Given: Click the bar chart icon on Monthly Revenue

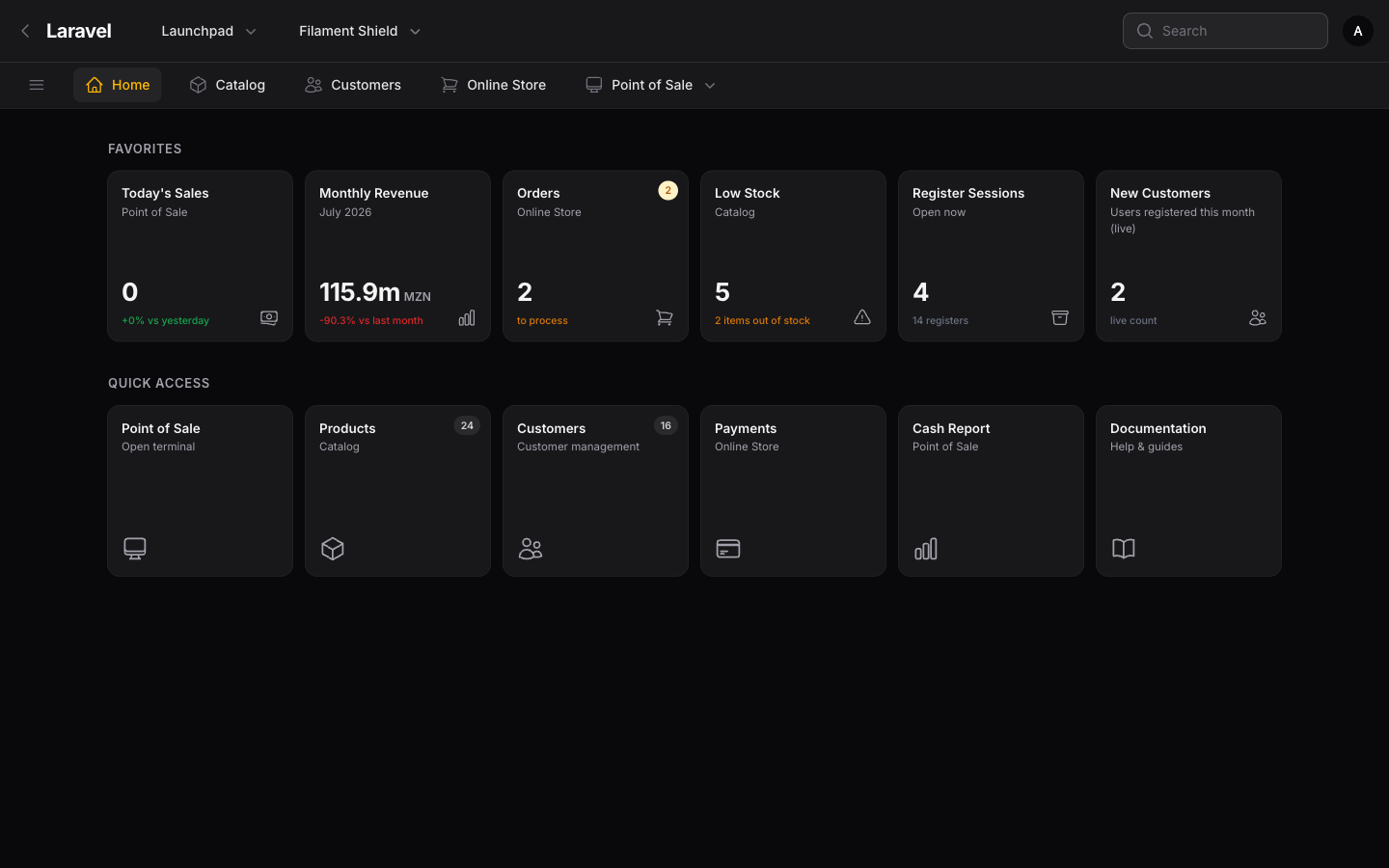Looking at the screenshot, I should (x=467, y=317).
